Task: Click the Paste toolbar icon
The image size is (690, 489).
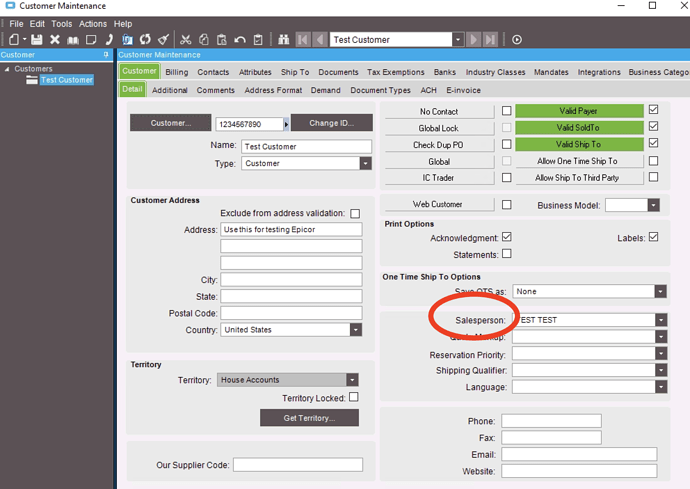Action: tap(222, 40)
